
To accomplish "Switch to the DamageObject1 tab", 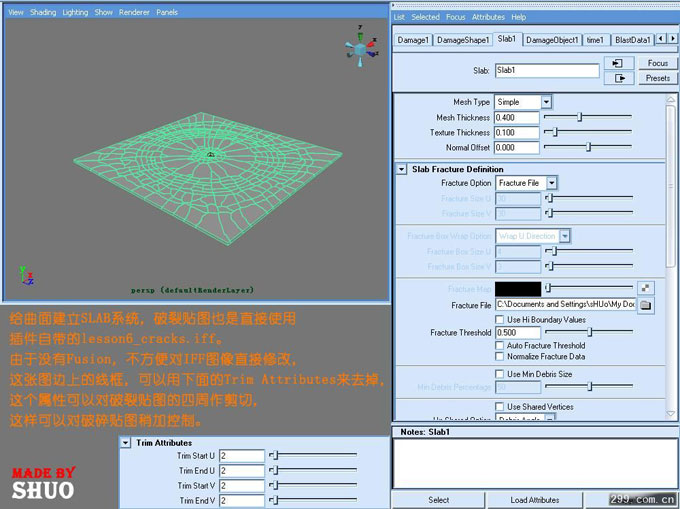I will coord(552,40).
